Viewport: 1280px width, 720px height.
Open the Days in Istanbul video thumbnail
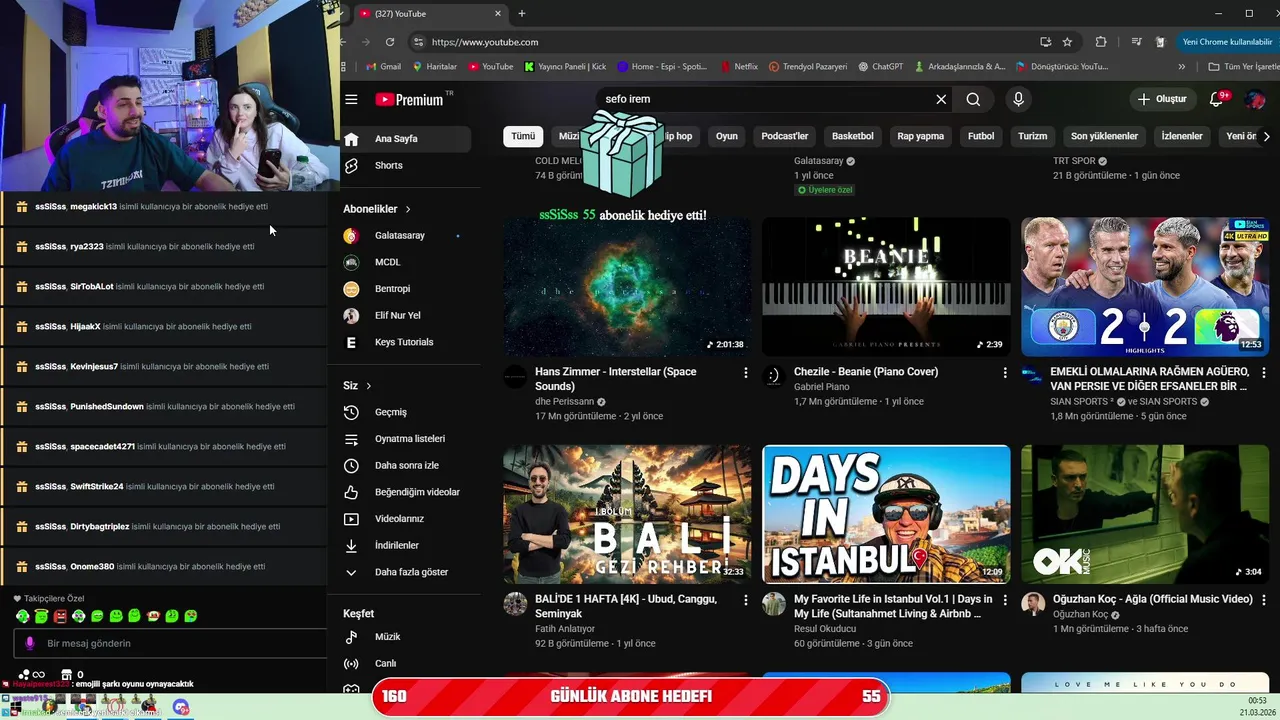point(886,514)
